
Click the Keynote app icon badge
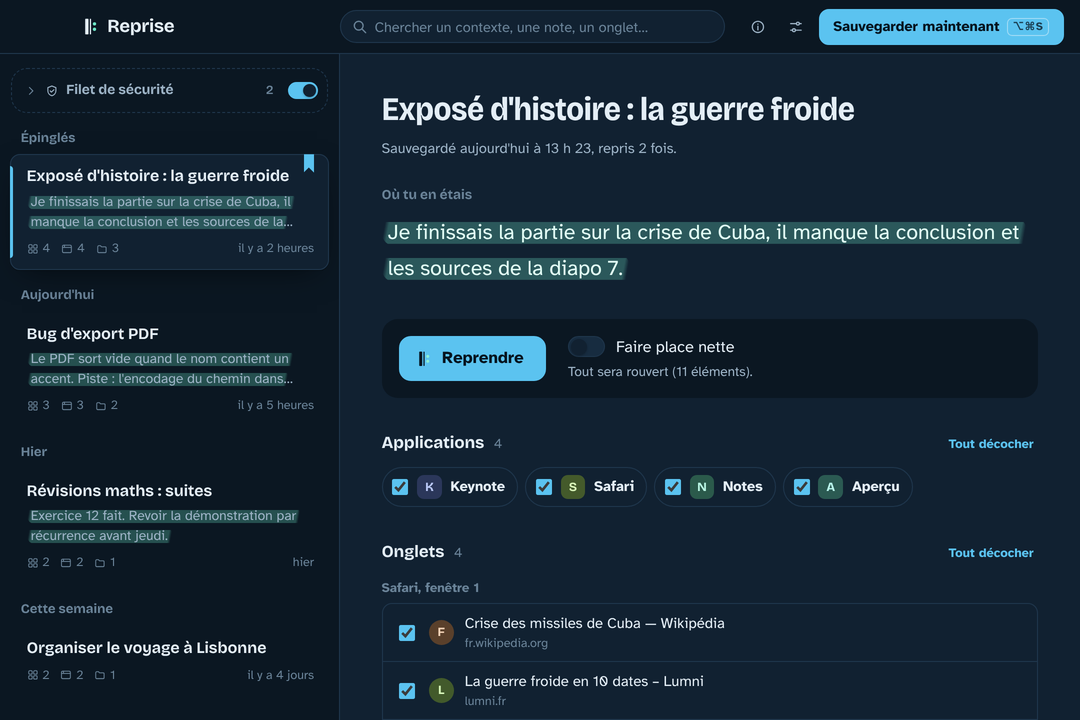(x=429, y=486)
